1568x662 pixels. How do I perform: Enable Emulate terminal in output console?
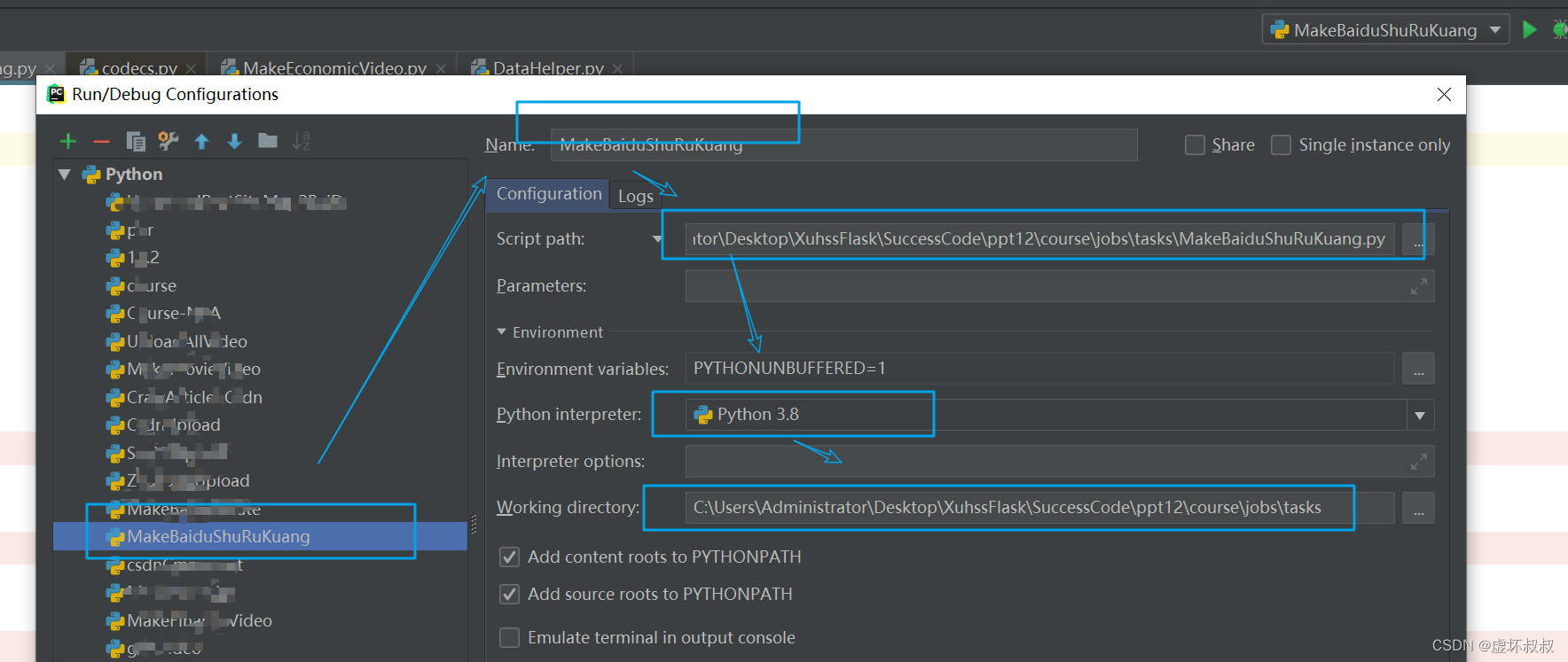(x=509, y=637)
